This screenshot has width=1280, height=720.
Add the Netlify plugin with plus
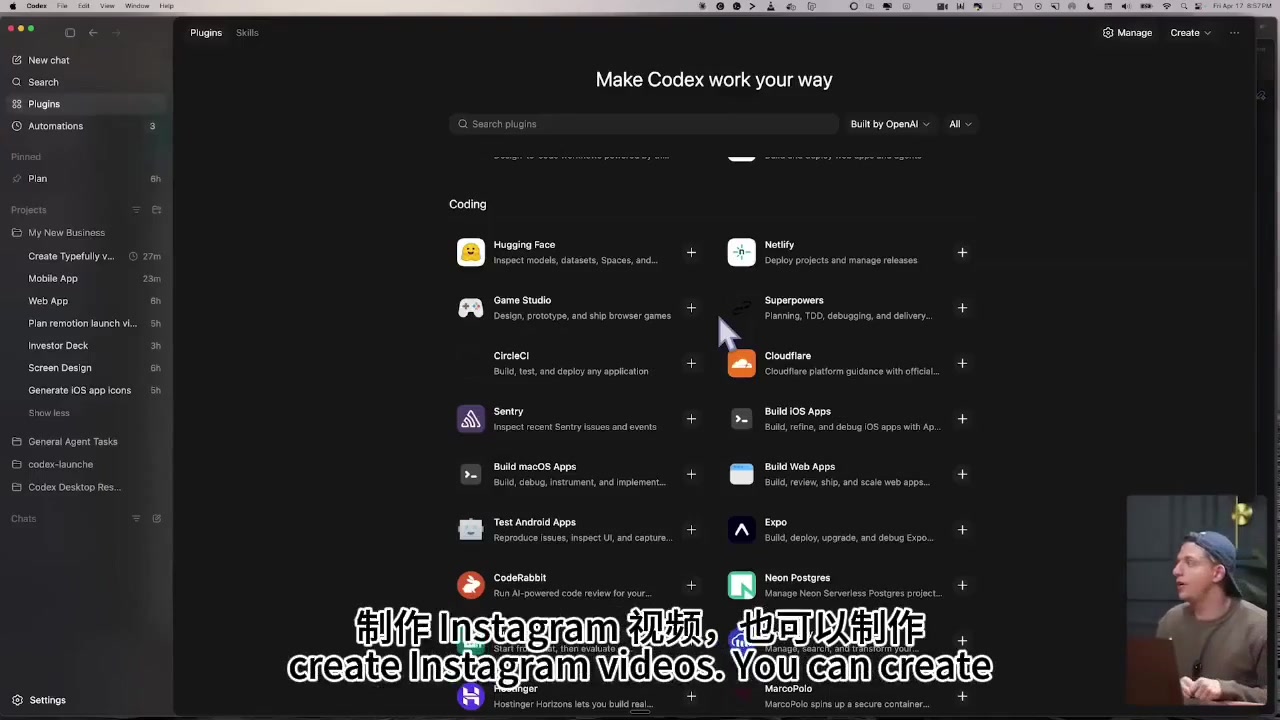962,252
